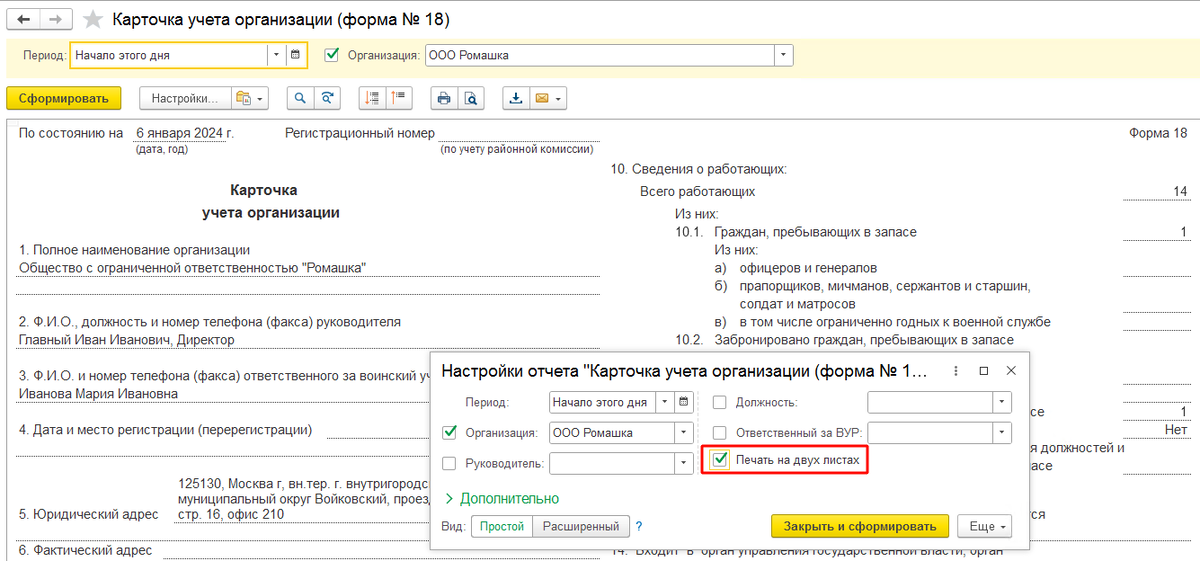Add report to favorites with star icon
Viewport: 1200px width, 561px height.
93,20
